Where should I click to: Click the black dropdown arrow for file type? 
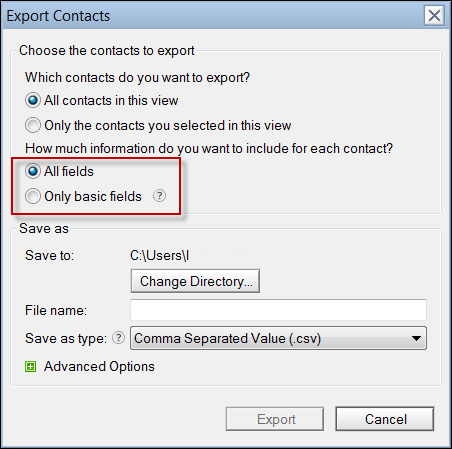(416, 338)
